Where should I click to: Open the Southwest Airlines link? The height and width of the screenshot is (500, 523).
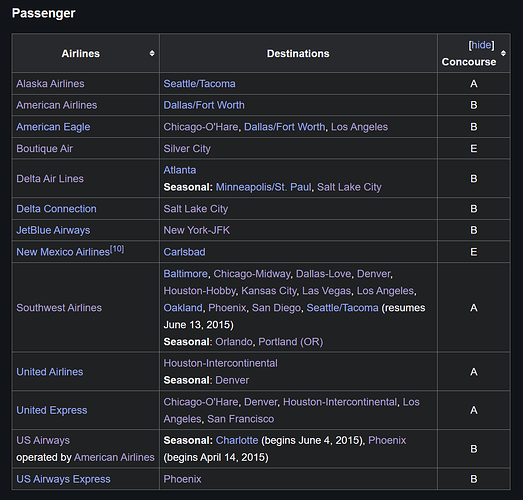pyautogui.click(x=59, y=308)
